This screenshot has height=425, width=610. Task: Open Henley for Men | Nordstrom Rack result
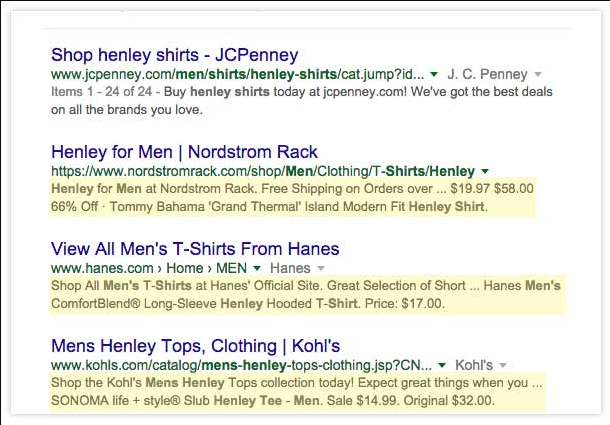click(x=184, y=152)
